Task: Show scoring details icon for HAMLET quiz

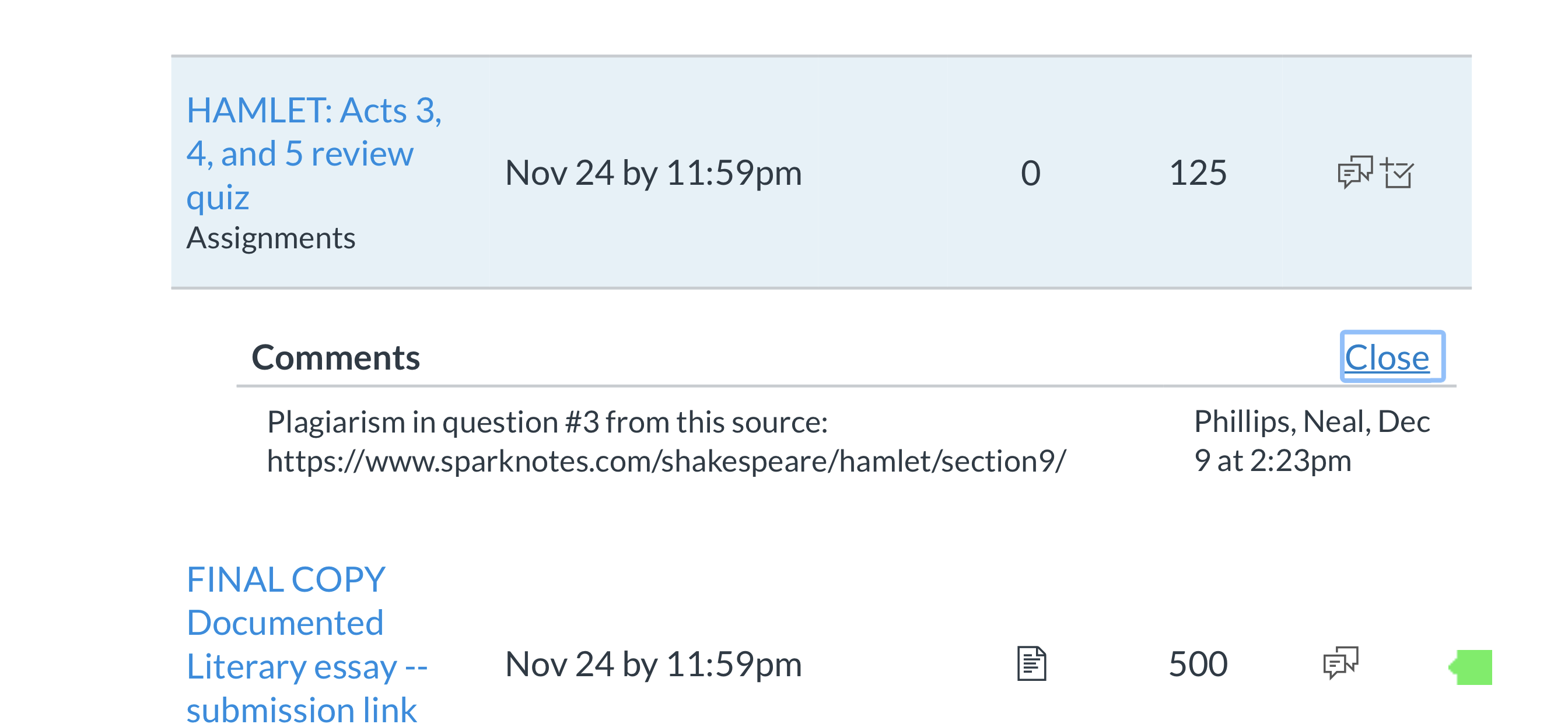Action: pos(1398,173)
